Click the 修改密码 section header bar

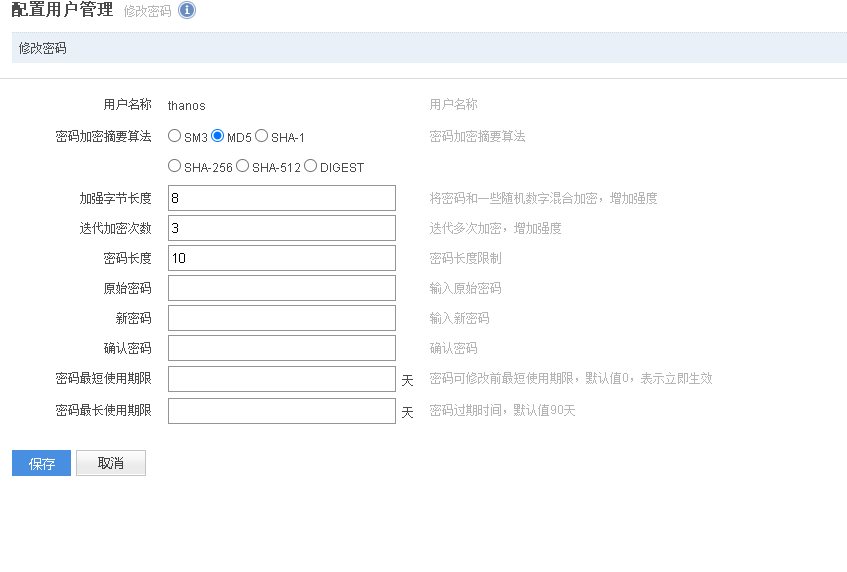429,48
